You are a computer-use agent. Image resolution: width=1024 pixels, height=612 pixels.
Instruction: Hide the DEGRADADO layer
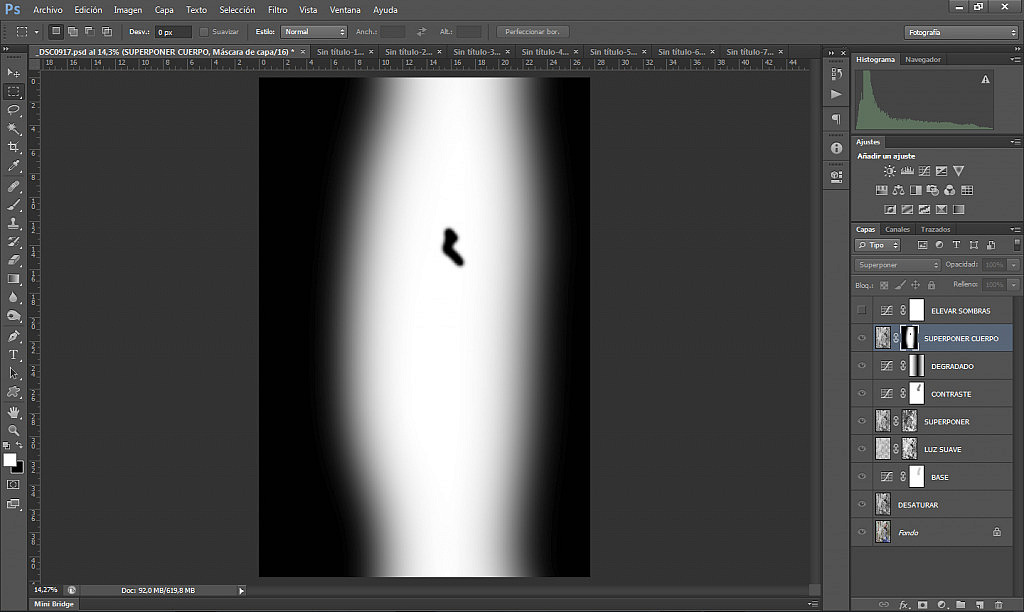click(x=862, y=366)
